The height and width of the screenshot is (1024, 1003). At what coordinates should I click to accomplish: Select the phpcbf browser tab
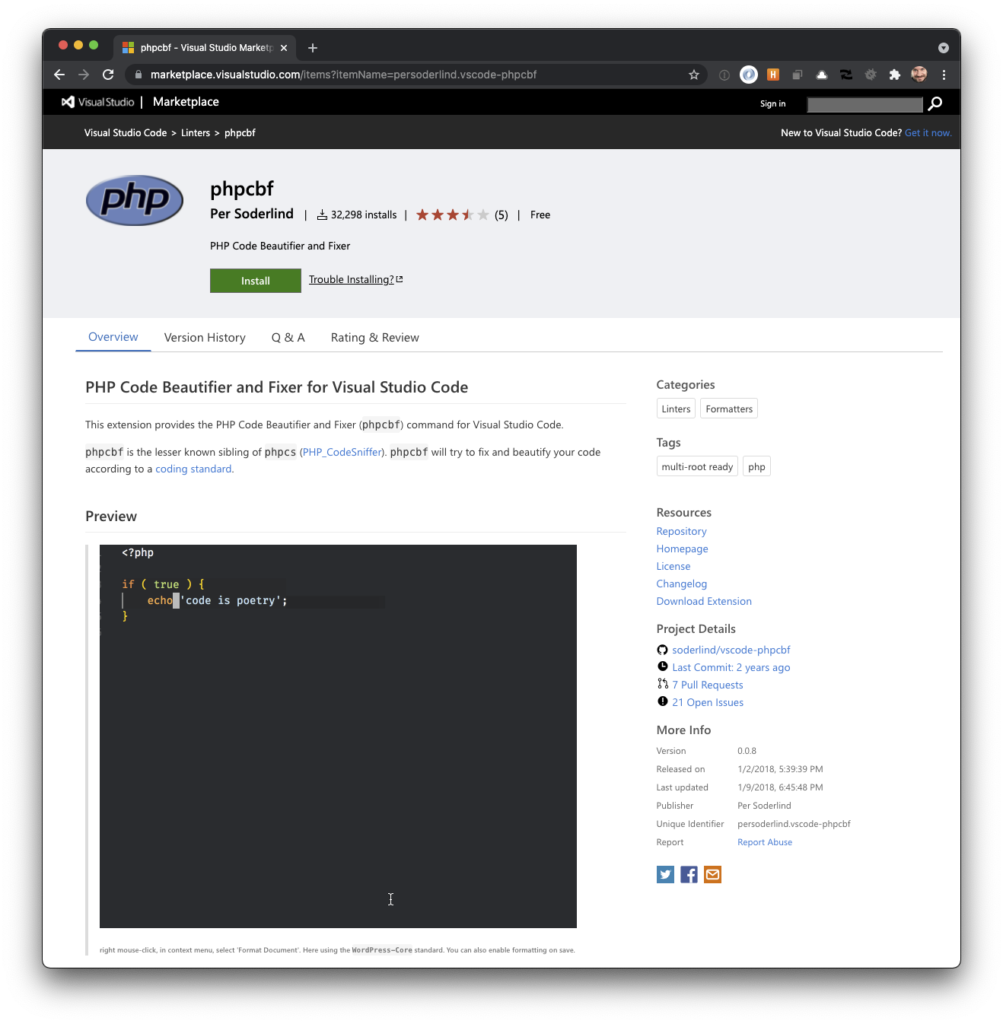[x=204, y=48]
